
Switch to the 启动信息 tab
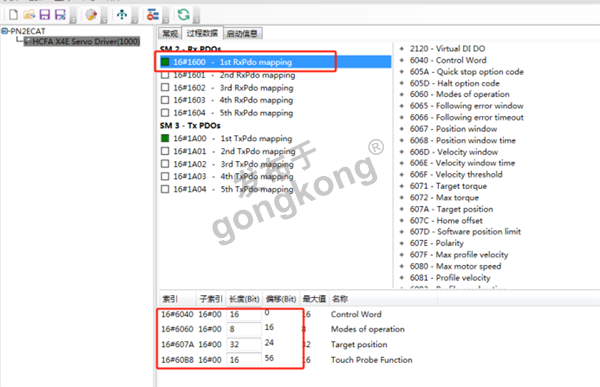pyautogui.click(x=242, y=33)
